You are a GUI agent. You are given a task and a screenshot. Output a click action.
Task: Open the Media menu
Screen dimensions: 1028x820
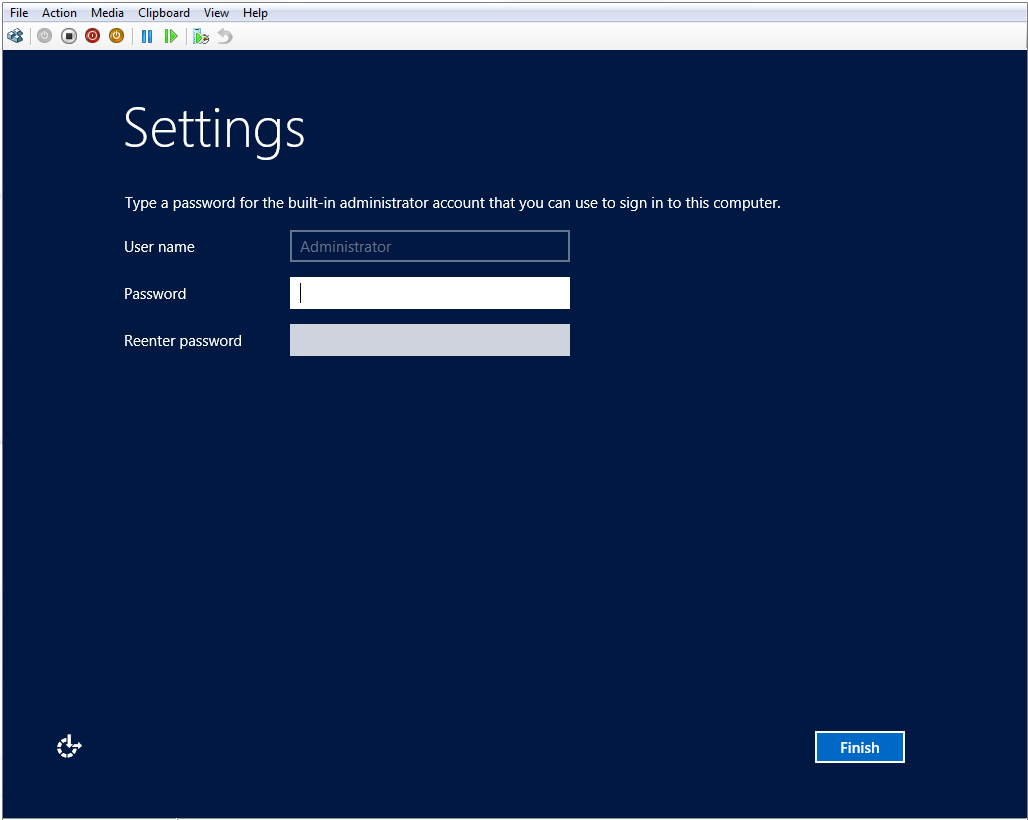[x=107, y=13]
